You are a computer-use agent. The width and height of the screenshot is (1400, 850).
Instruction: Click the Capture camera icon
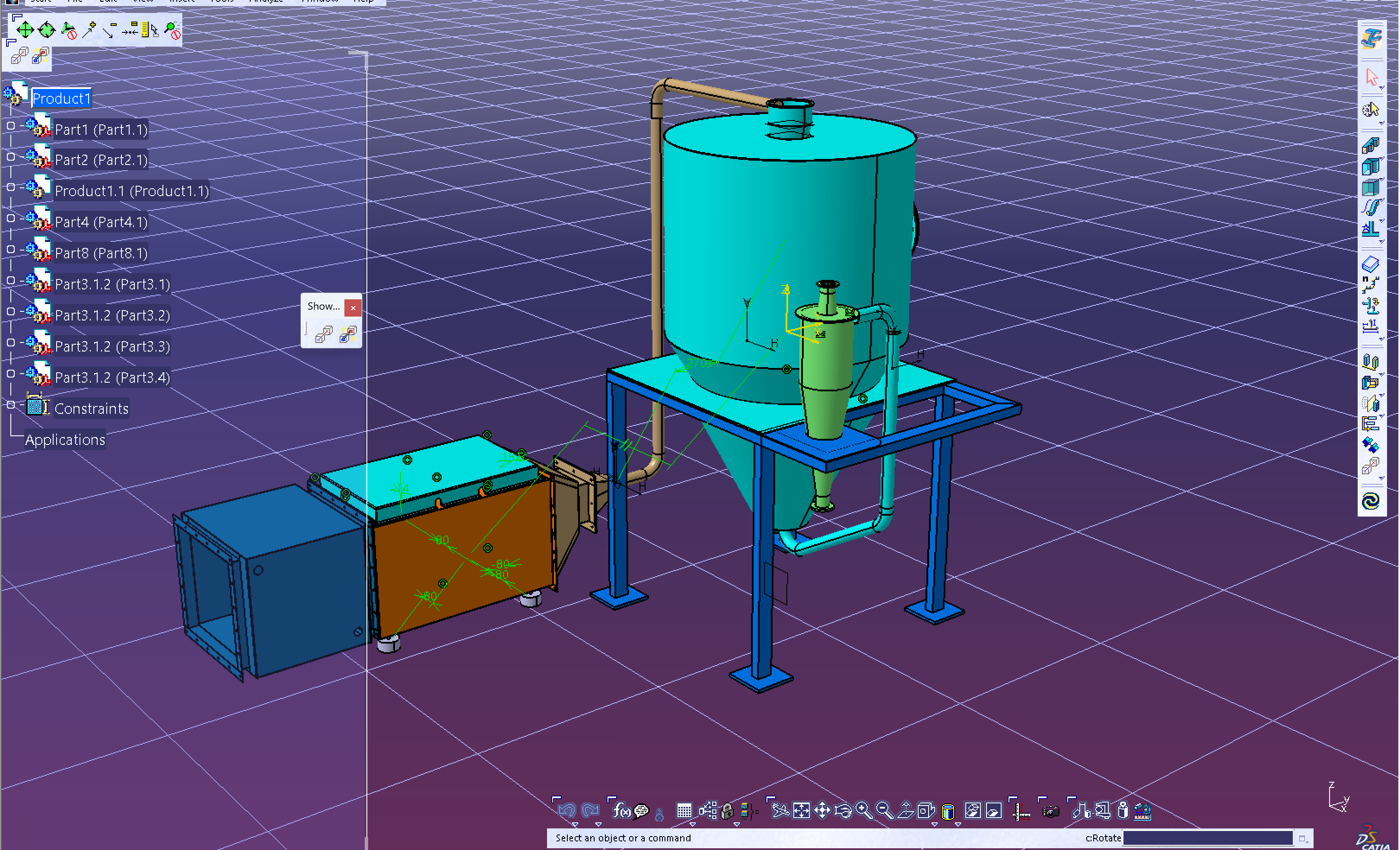click(1051, 812)
